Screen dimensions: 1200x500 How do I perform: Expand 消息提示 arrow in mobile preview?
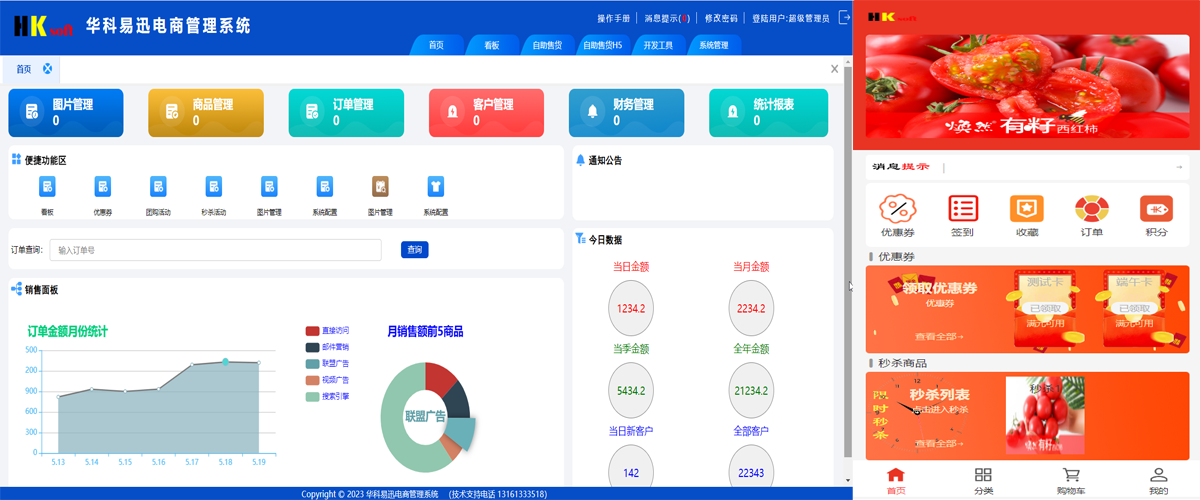1179,167
